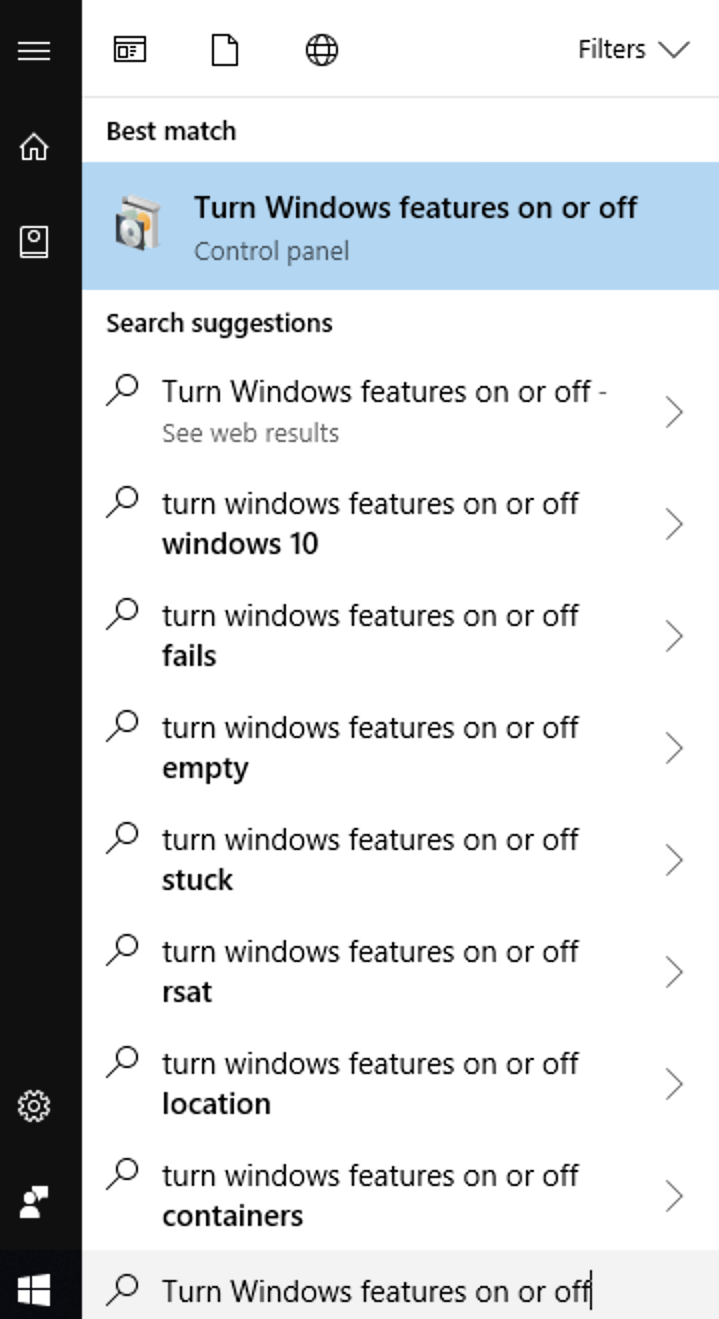719x1319 pixels.
Task: Select the 'empty' search suggestion
Action: (x=400, y=747)
